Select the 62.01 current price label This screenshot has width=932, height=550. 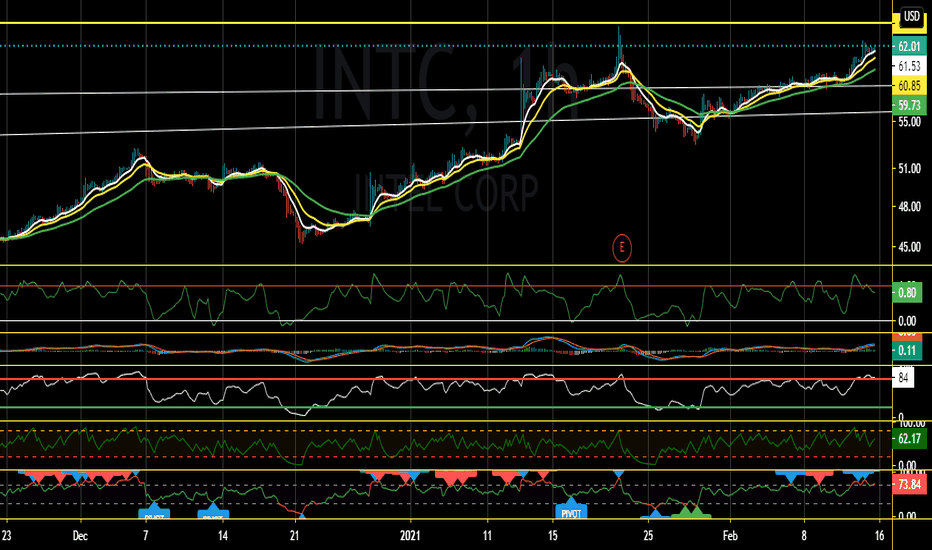click(x=909, y=46)
